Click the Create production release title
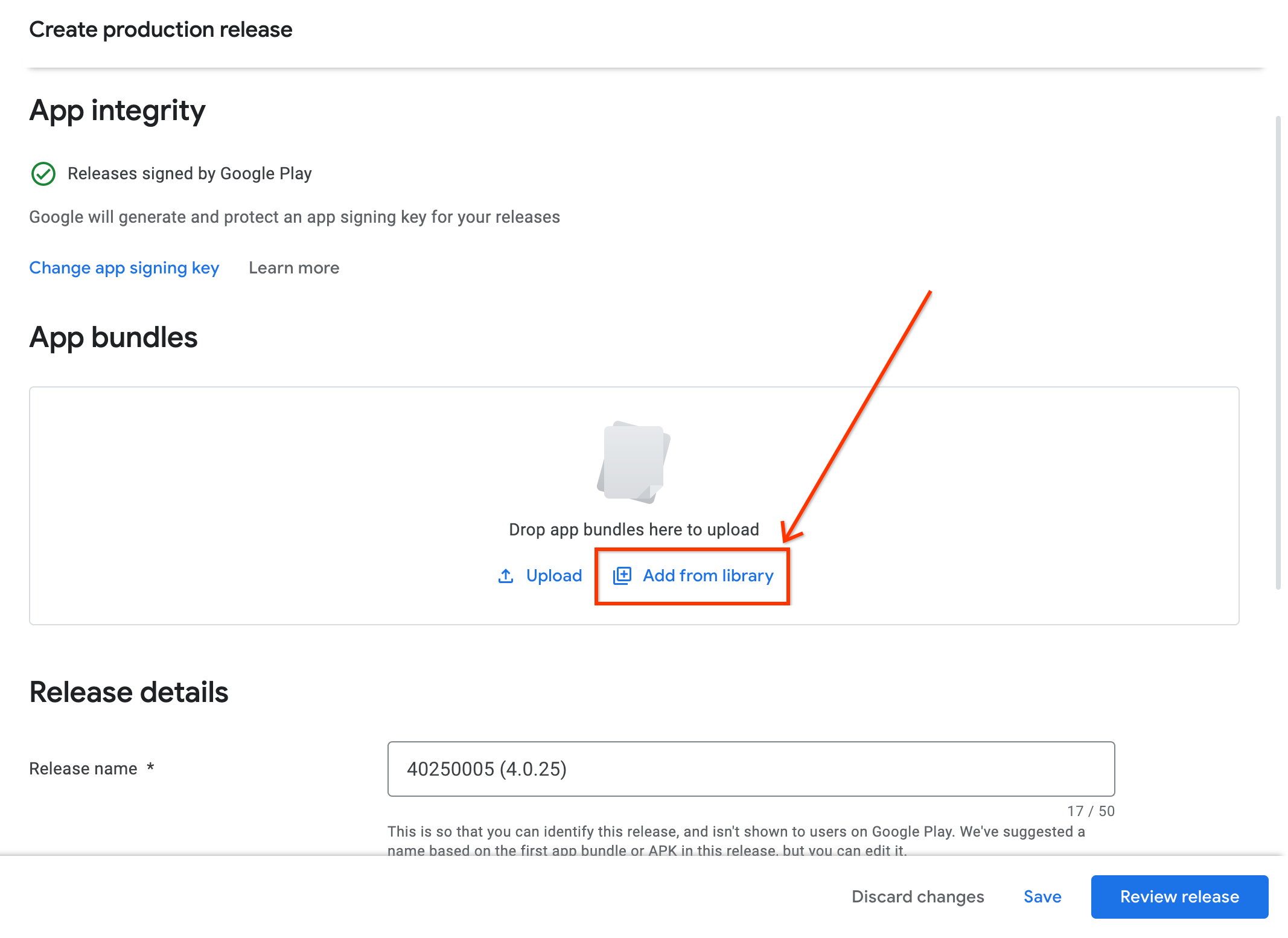The image size is (1288, 938). (161, 30)
